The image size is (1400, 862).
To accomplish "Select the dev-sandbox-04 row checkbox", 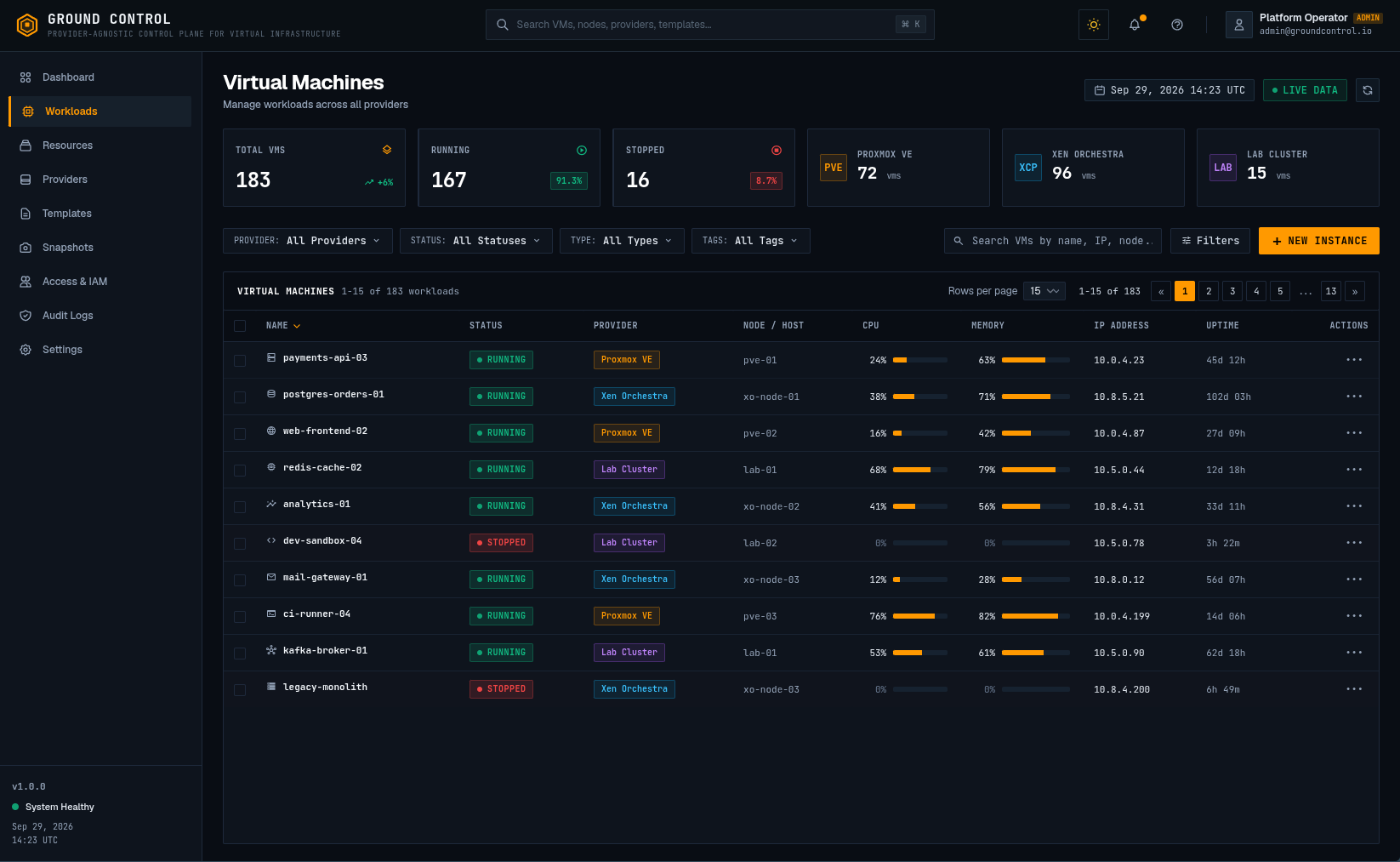I will click(240, 544).
